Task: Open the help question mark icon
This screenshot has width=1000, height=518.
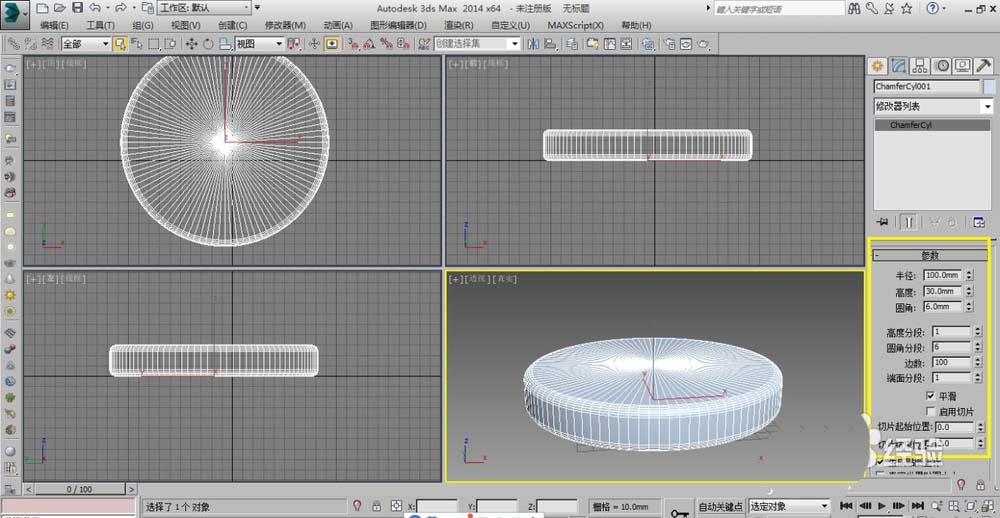Action: click(932, 9)
